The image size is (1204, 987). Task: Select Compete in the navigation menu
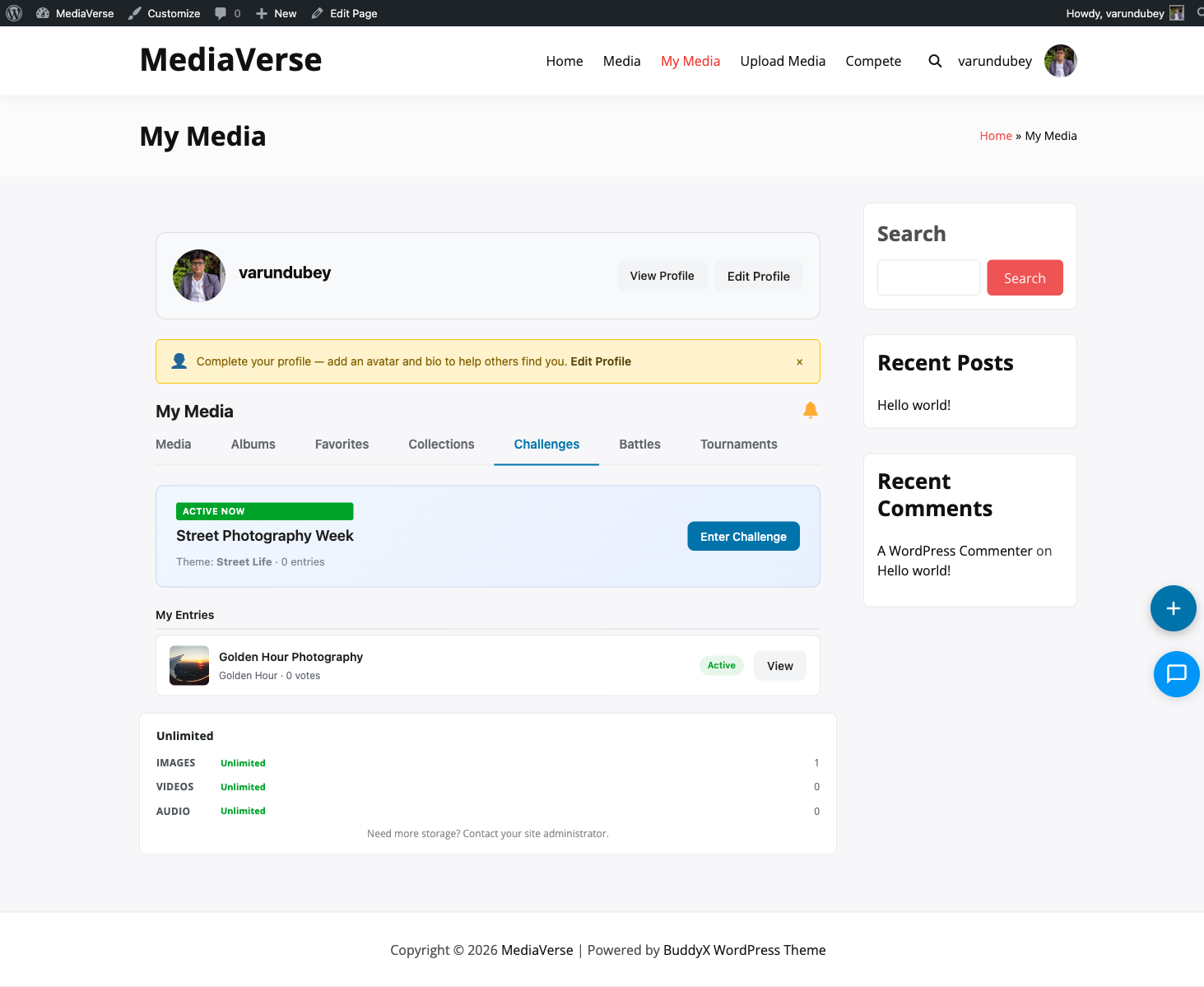873,61
